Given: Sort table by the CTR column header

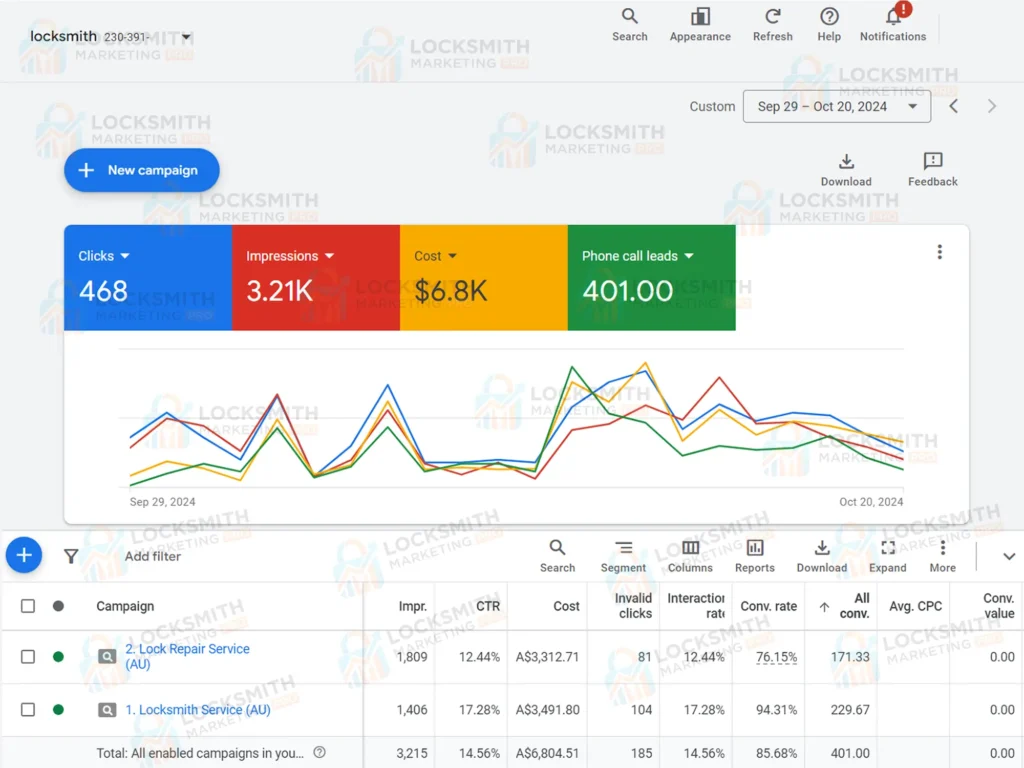Looking at the screenshot, I should (487, 606).
